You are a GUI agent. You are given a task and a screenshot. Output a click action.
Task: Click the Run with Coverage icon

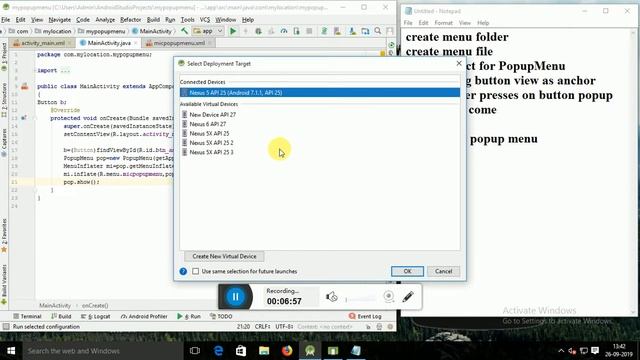[271, 31]
